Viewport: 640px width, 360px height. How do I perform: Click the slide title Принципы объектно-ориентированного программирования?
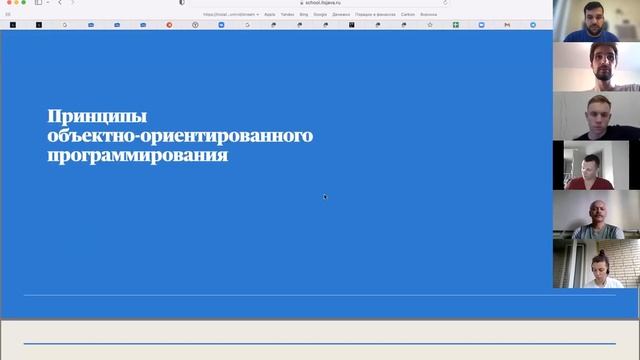coord(180,136)
